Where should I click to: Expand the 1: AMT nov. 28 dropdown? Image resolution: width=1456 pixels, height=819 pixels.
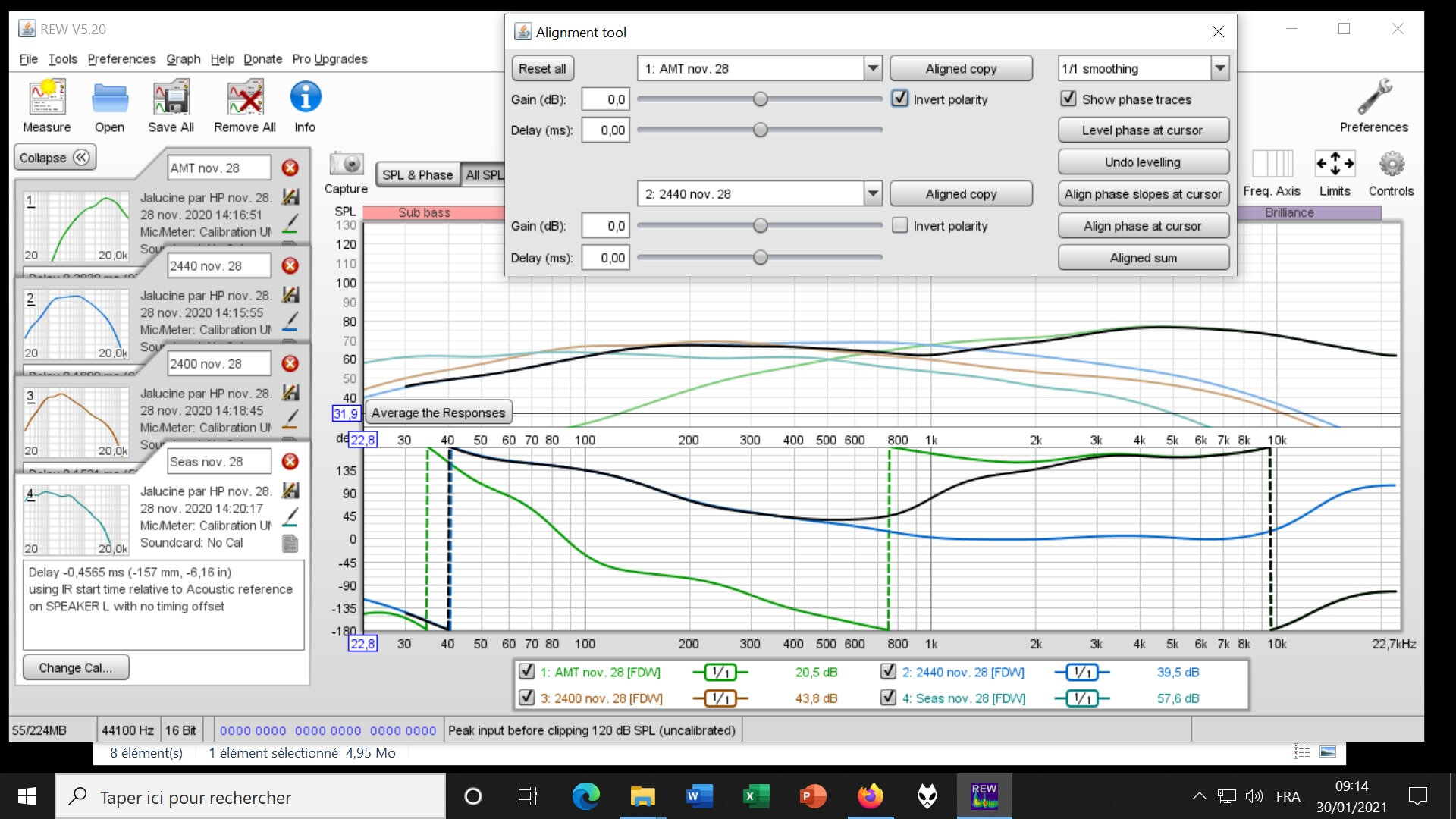click(873, 68)
